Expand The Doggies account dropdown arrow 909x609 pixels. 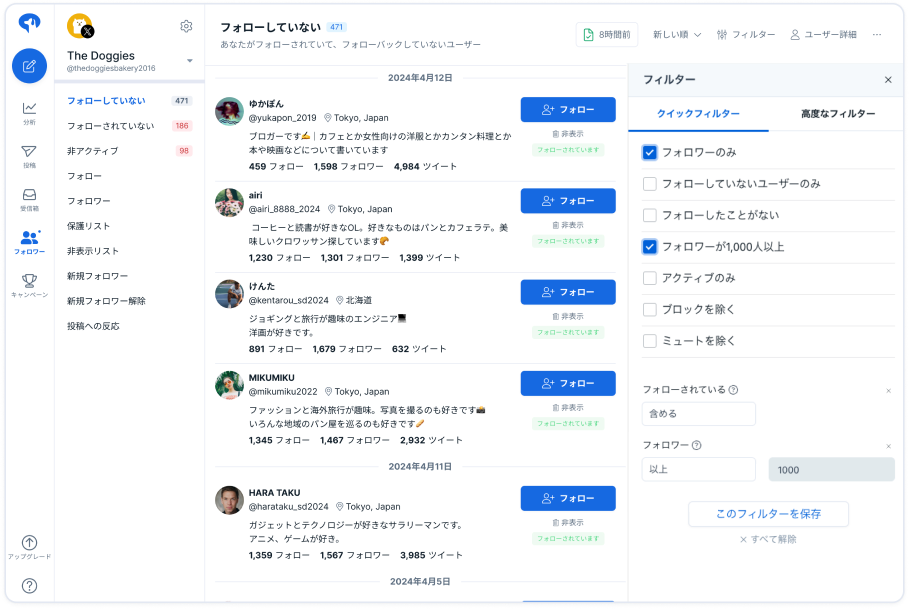[190, 61]
